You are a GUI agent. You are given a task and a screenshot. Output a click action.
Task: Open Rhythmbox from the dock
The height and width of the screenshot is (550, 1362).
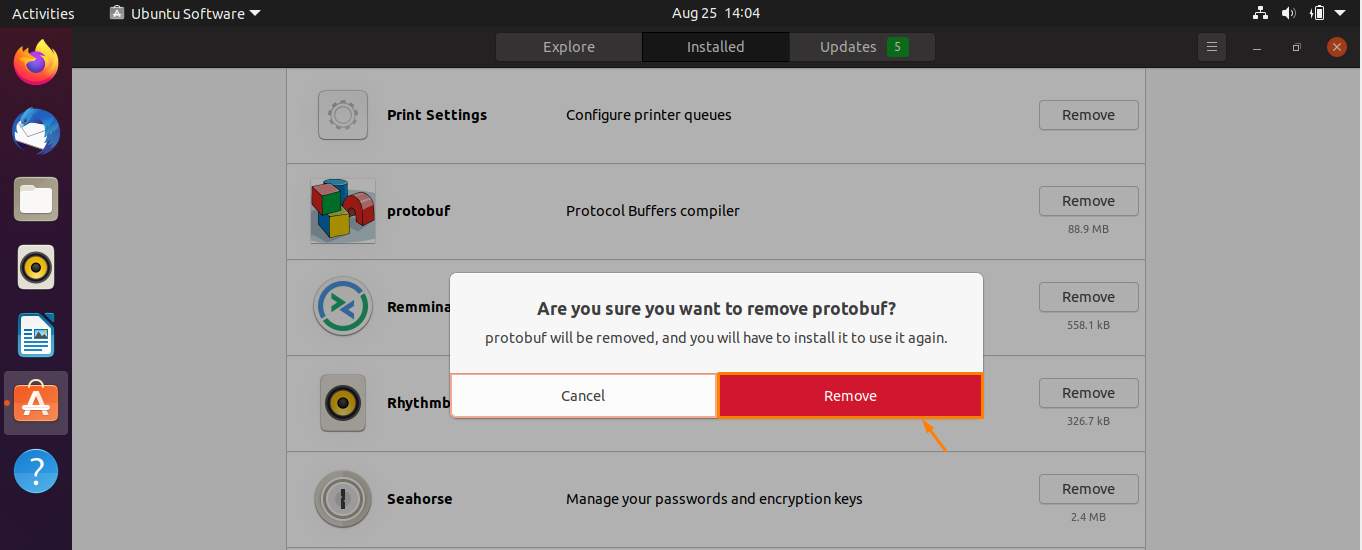36,267
